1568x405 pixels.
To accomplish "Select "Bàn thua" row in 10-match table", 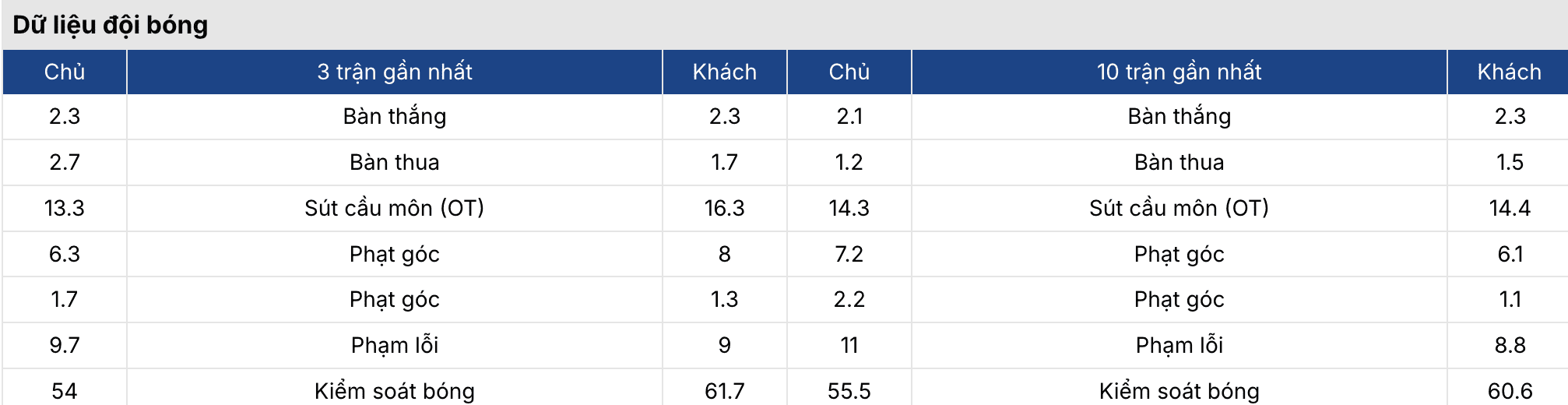I will [1179, 162].
